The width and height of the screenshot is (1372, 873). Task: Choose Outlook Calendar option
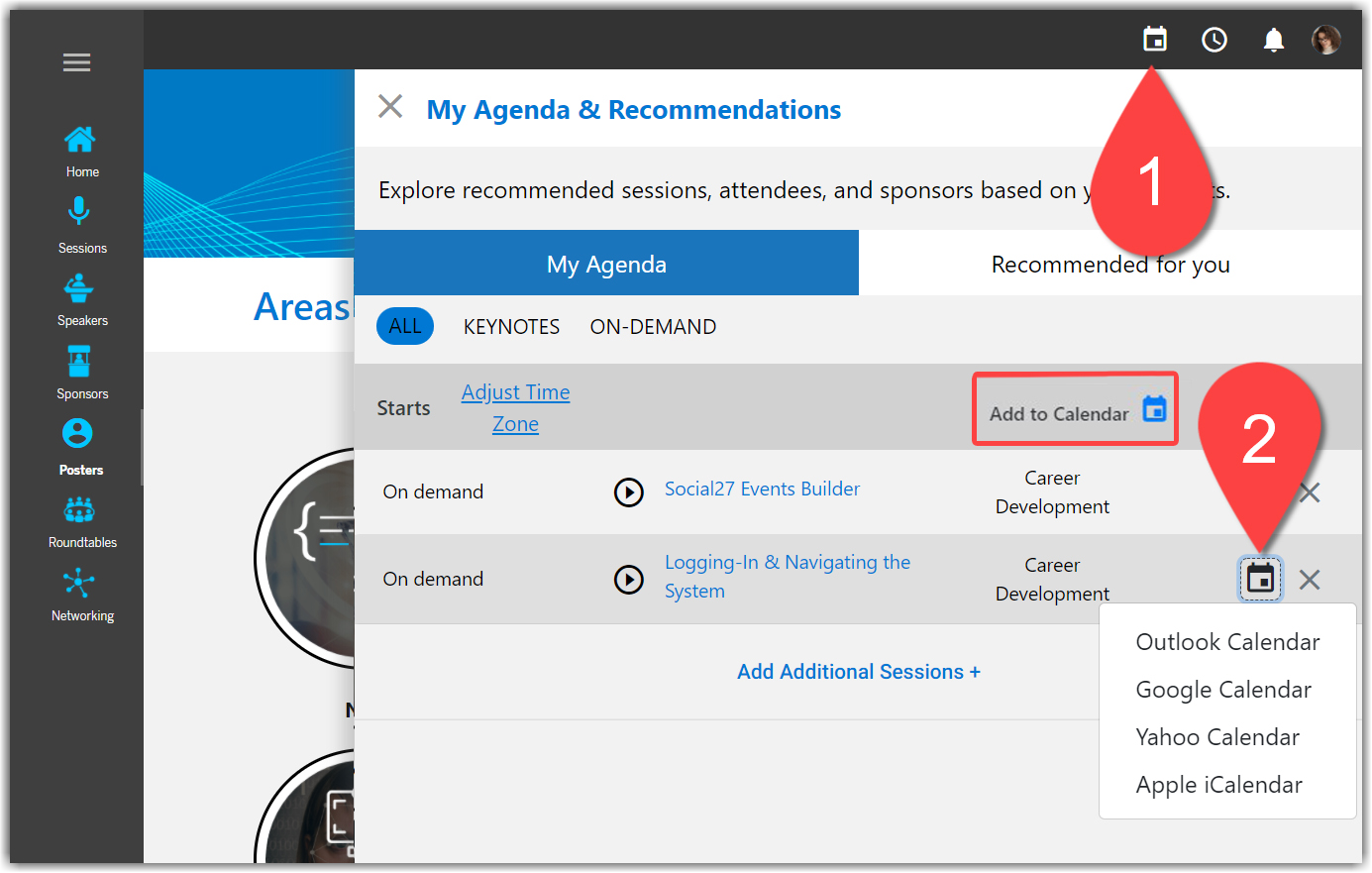1227,642
